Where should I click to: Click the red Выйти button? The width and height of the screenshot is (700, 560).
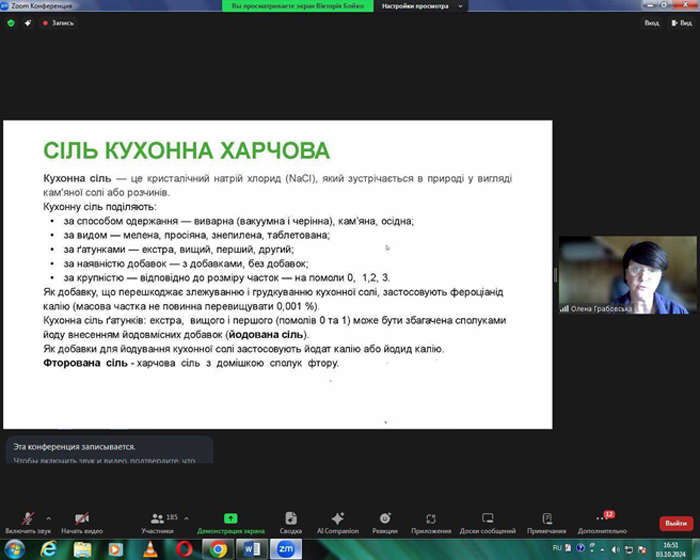coord(676,523)
